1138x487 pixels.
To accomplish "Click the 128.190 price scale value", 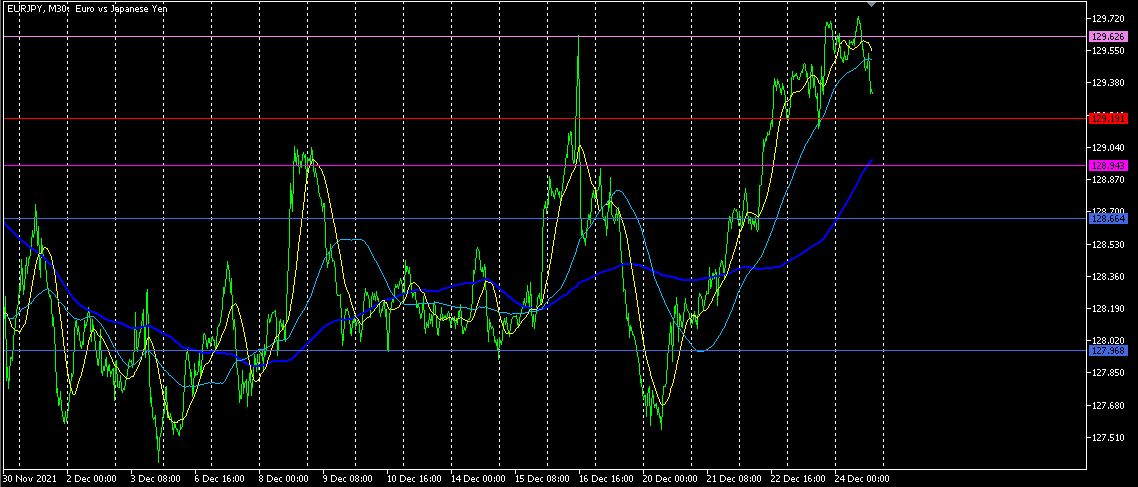I will 1108,308.
